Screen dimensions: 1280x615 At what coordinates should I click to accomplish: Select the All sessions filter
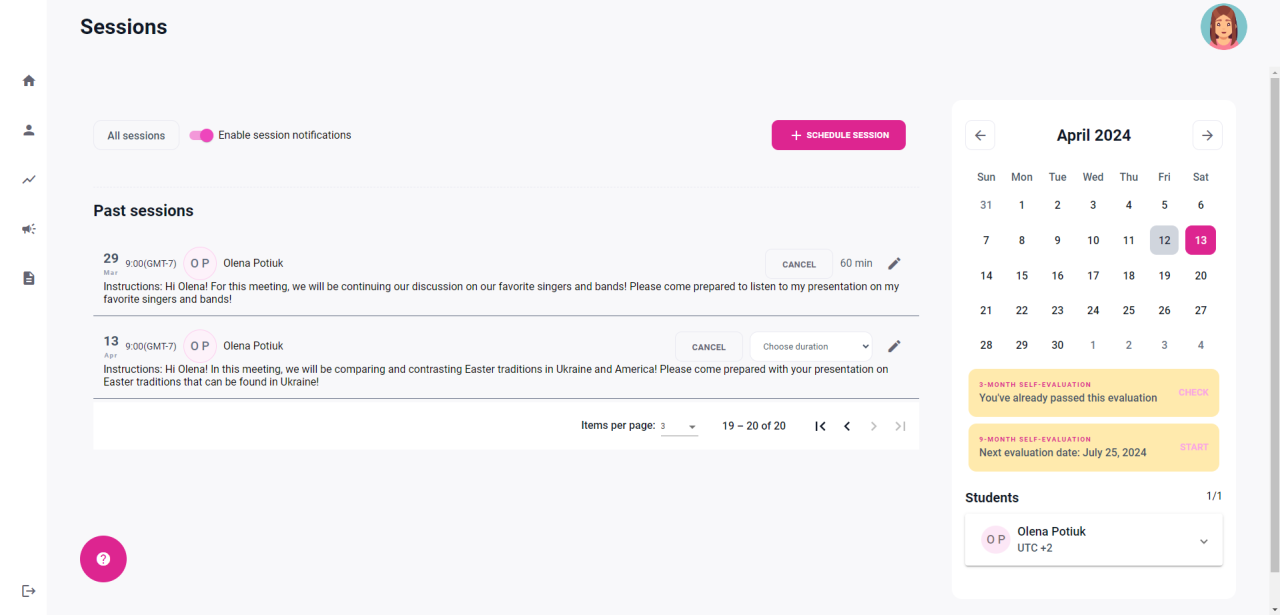coord(136,136)
